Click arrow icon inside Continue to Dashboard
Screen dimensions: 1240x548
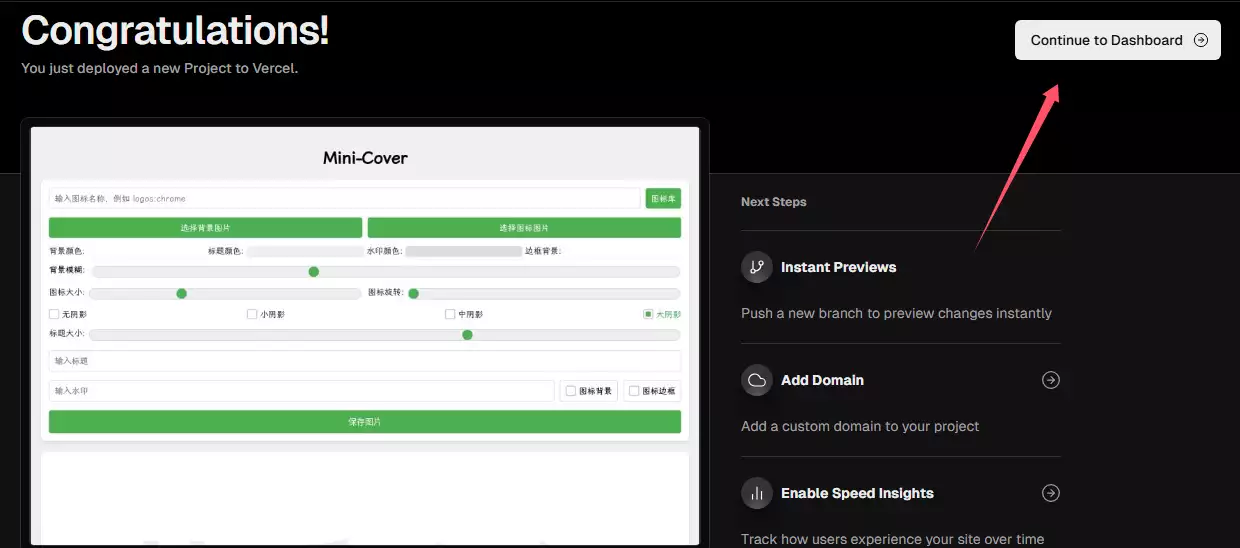click(x=1200, y=41)
